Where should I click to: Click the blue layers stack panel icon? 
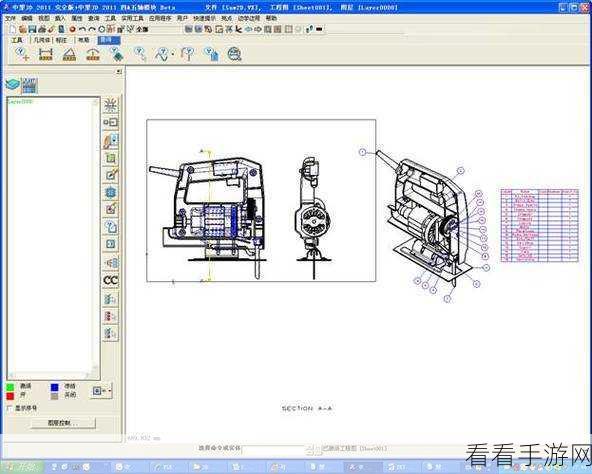[x=12, y=84]
